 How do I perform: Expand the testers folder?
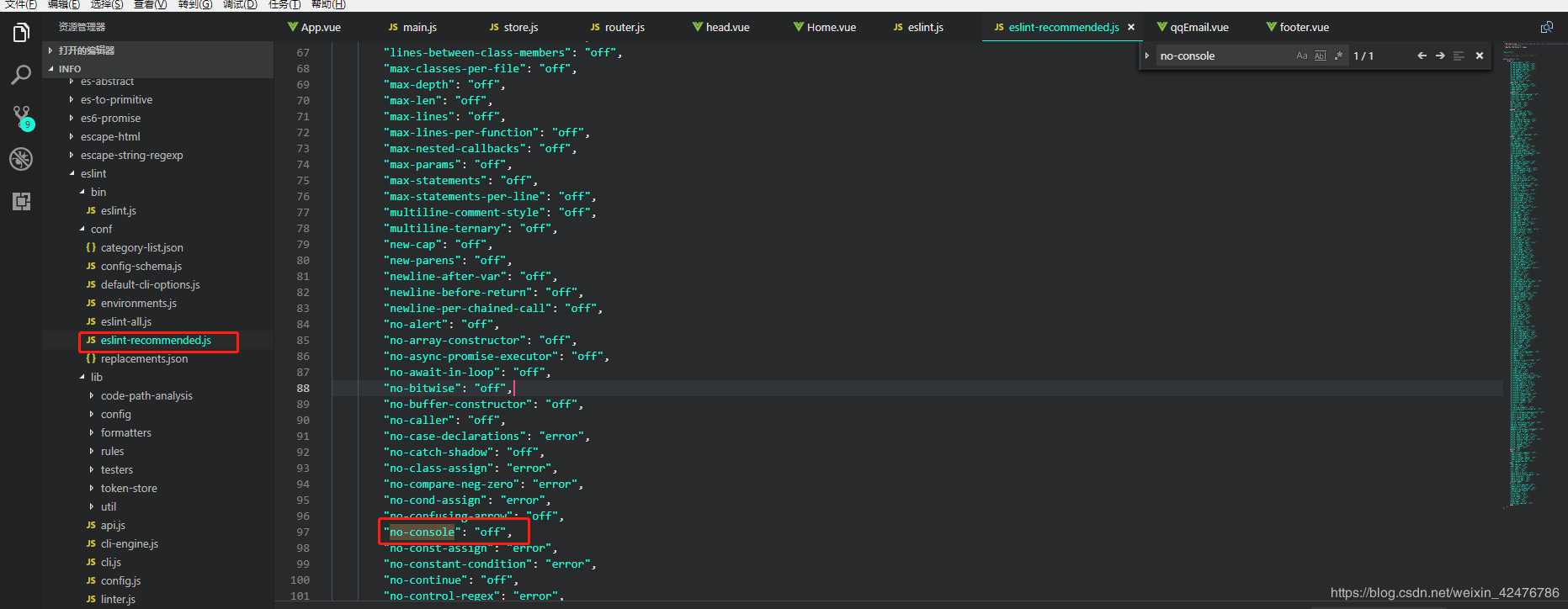point(116,469)
